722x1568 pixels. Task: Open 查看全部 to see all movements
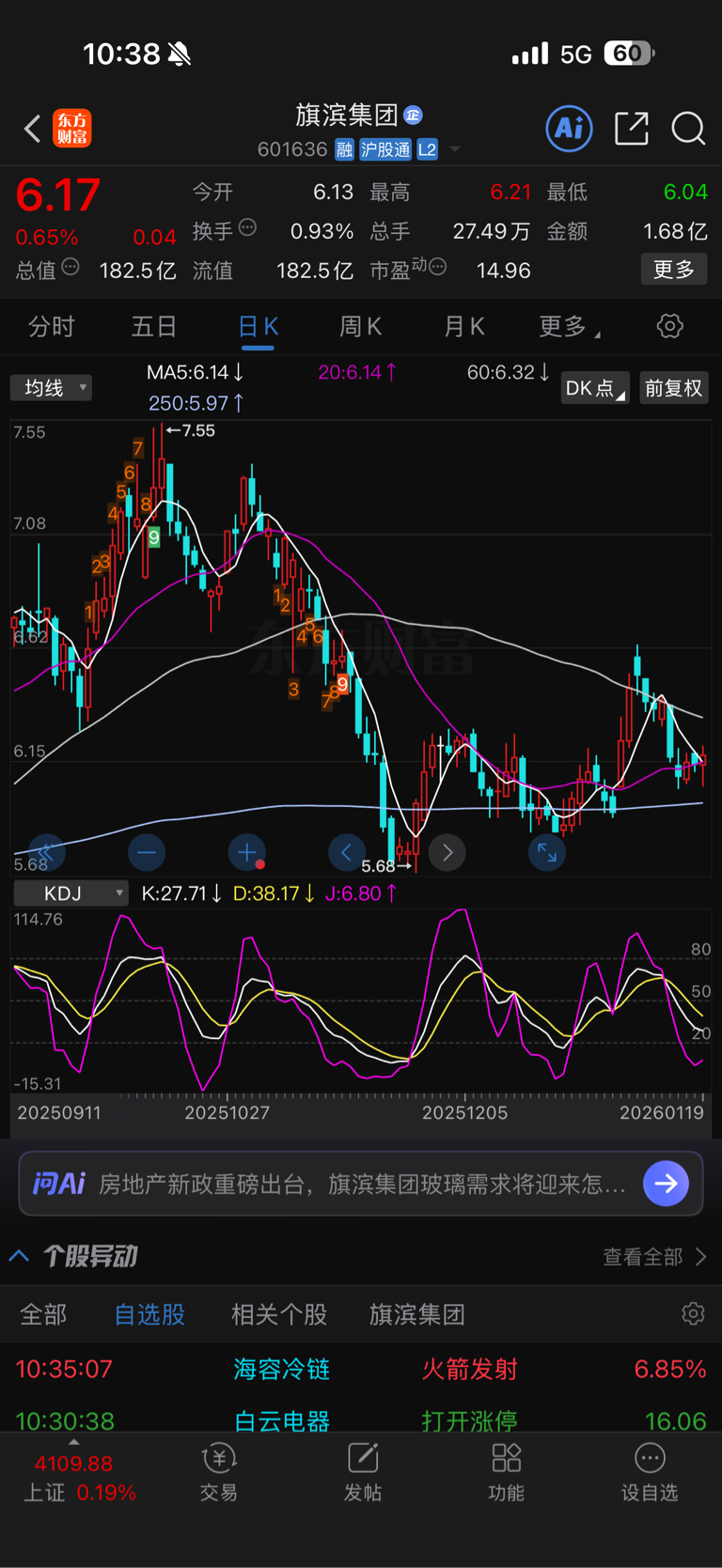[654, 1257]
